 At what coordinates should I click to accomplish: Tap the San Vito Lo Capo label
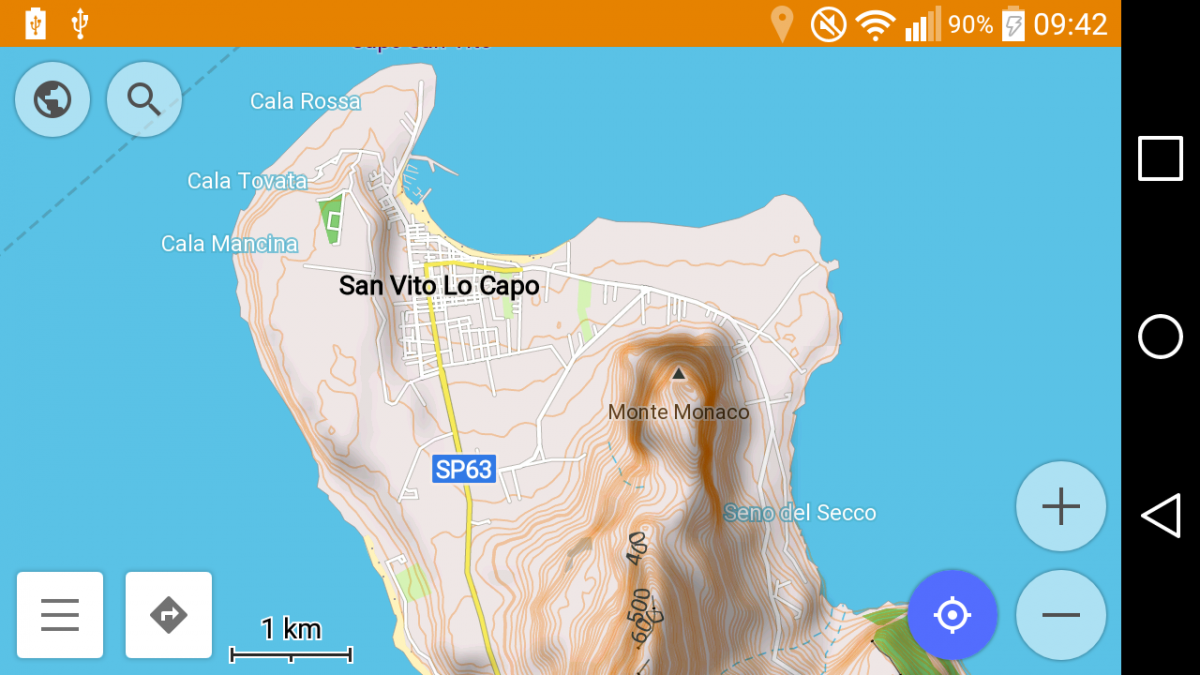439,286
